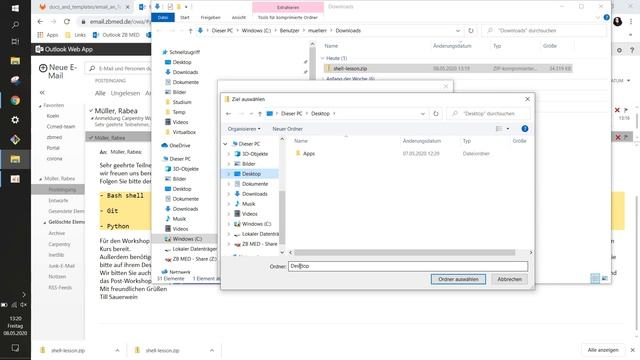Open view options dropdown arrow in dialog
640x360 pixels.
[x=508, y=129]
